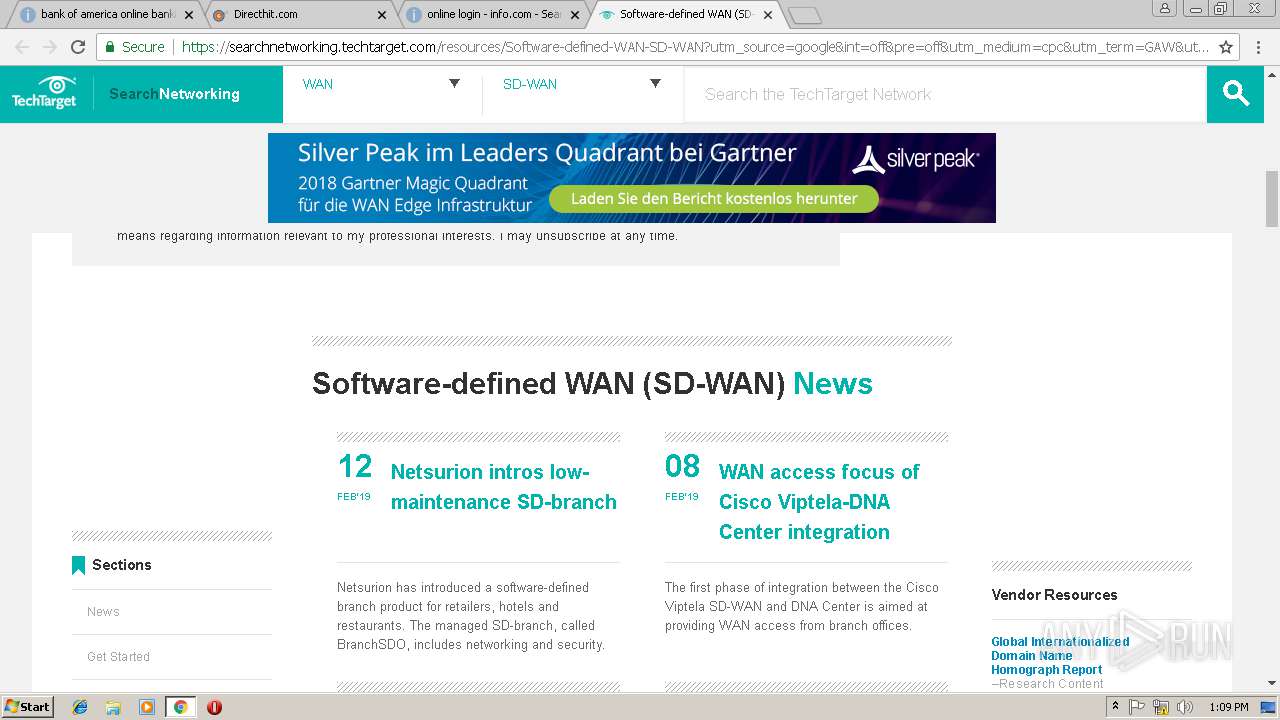This screenshot has height=720, width=1280.
Task: Click SearchNetworking site title
Action: [x=174, y=94]
